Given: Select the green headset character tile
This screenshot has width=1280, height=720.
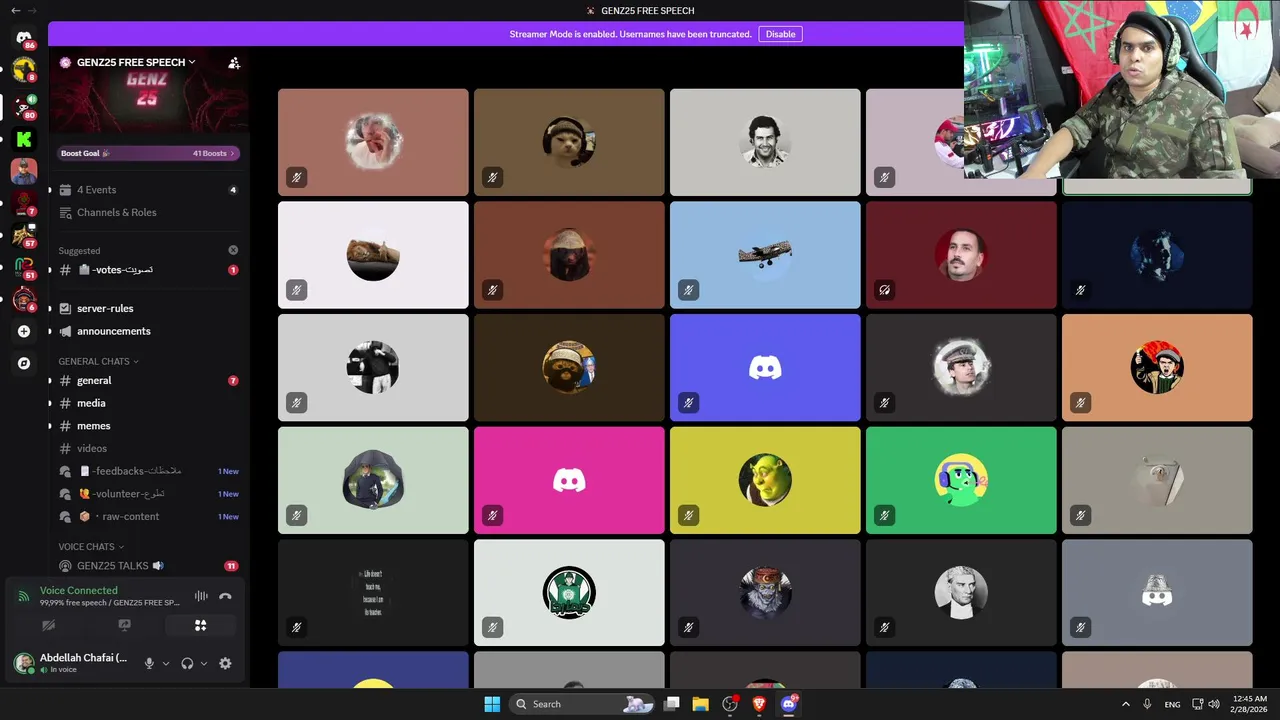Looking at the screenshot, I should point(961,481).
